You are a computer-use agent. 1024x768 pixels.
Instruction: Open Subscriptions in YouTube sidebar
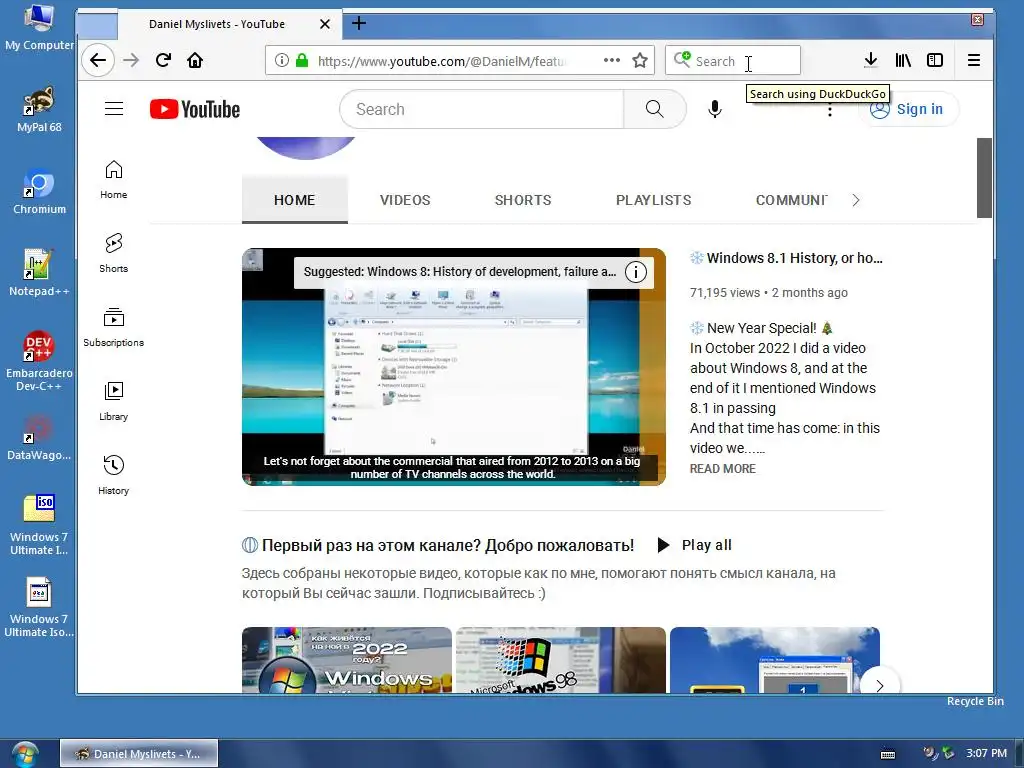pos(114,327)
